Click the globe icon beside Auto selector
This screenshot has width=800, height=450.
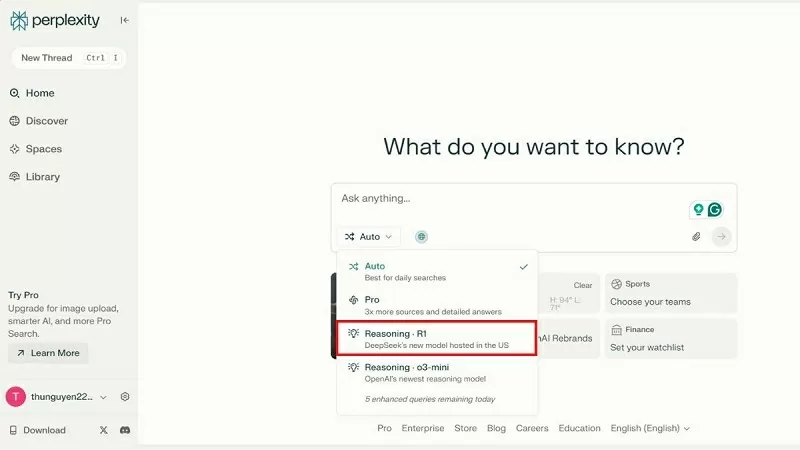[422, 237]
